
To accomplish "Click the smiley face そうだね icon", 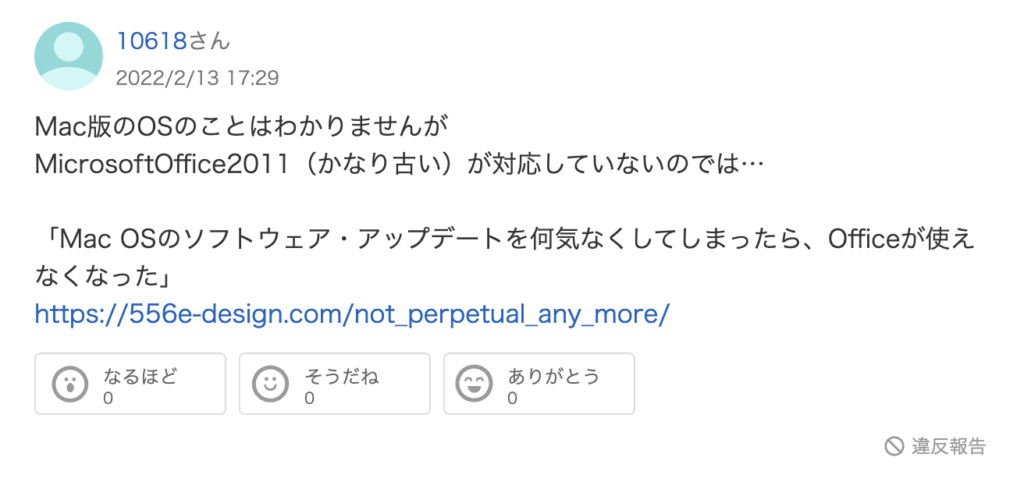I will [x=270, y=383].
